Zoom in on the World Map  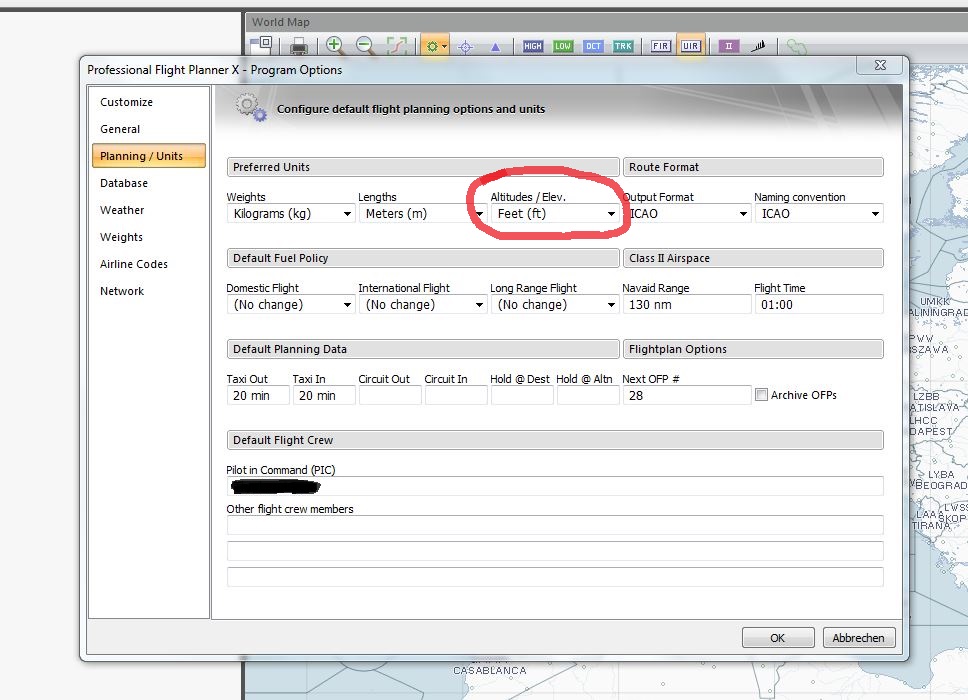(x=335, y=45)
